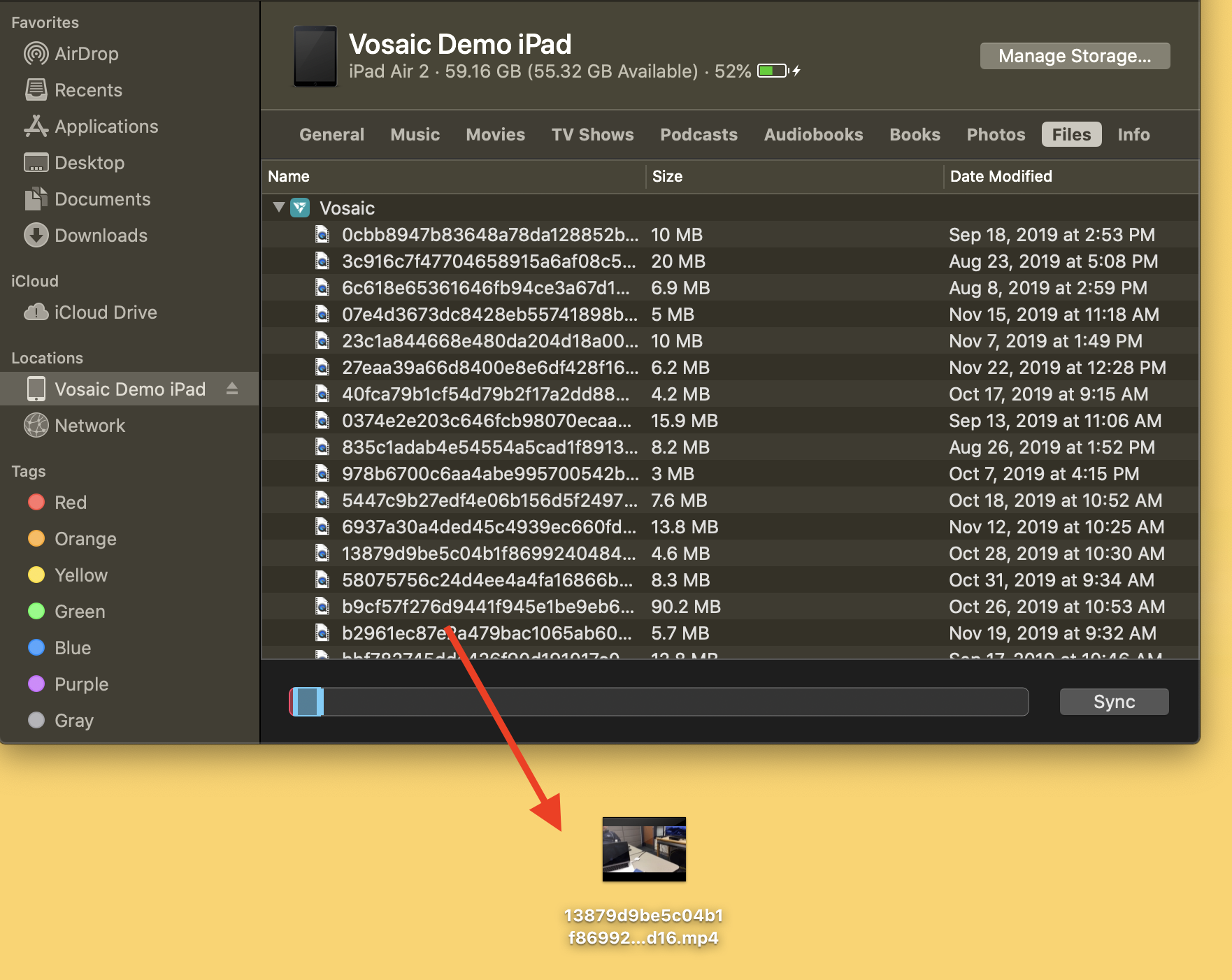
Task: Select the Documents sidebar icon
Action: [36, 199]
